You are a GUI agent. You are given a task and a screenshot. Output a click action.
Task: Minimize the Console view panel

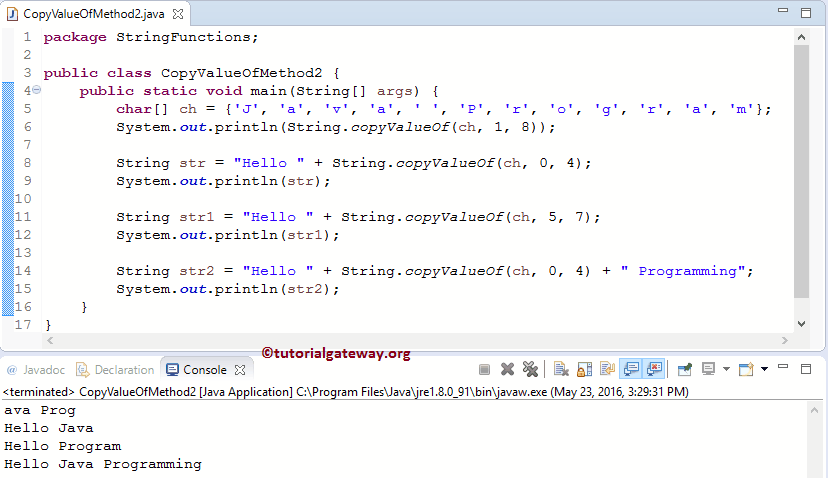pos(783,367)
